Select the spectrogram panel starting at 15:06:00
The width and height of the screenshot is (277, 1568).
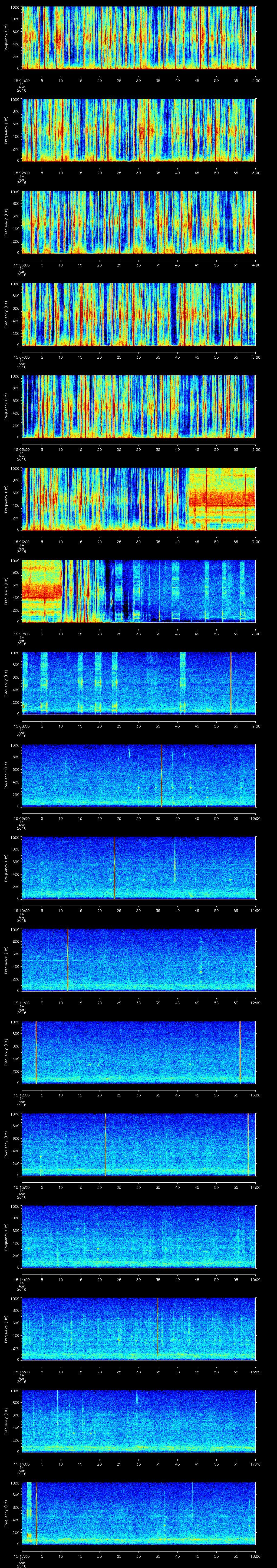pos(139,499)
